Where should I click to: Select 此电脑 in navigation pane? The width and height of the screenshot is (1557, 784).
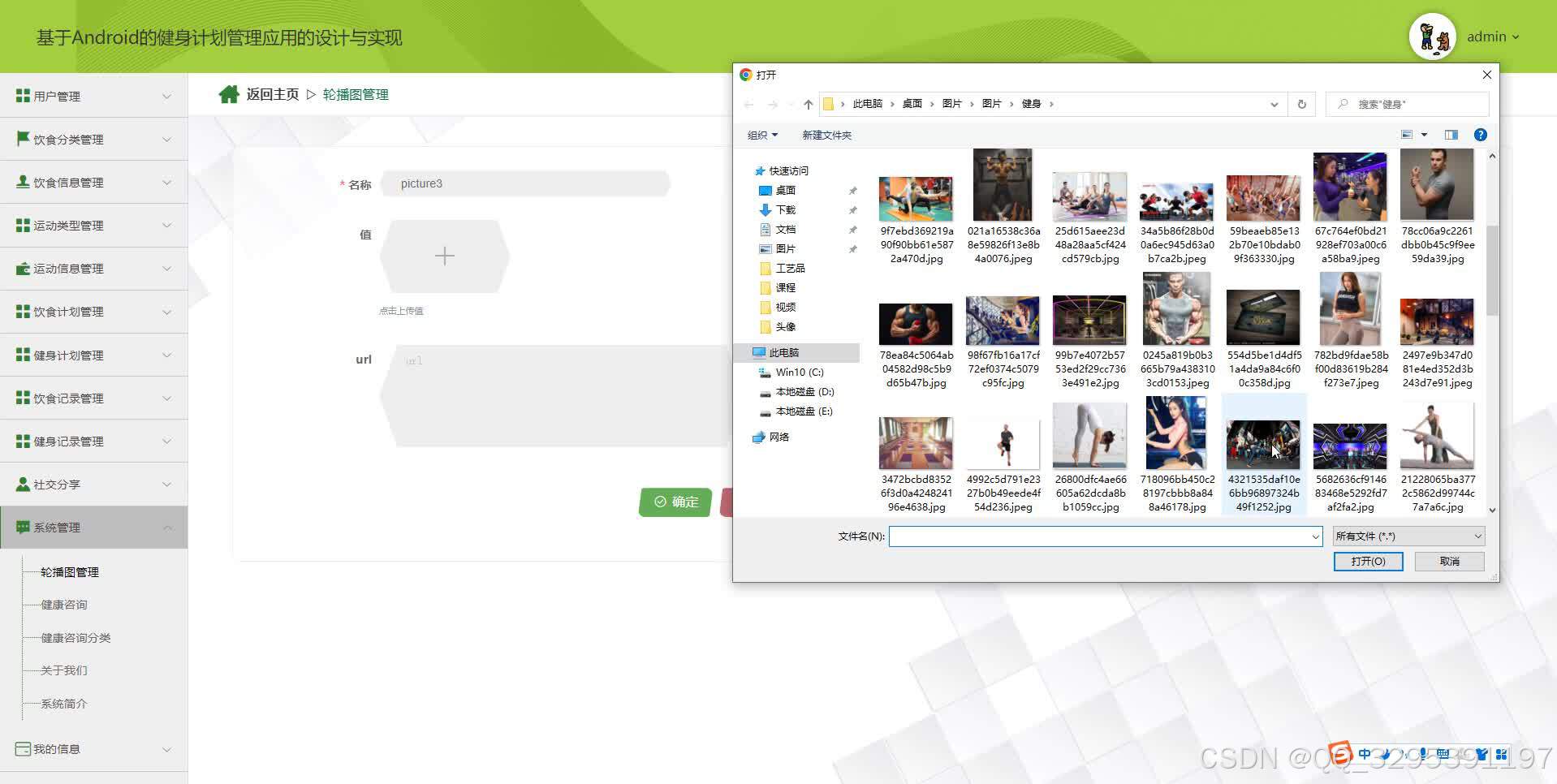(x=783, y=352)
